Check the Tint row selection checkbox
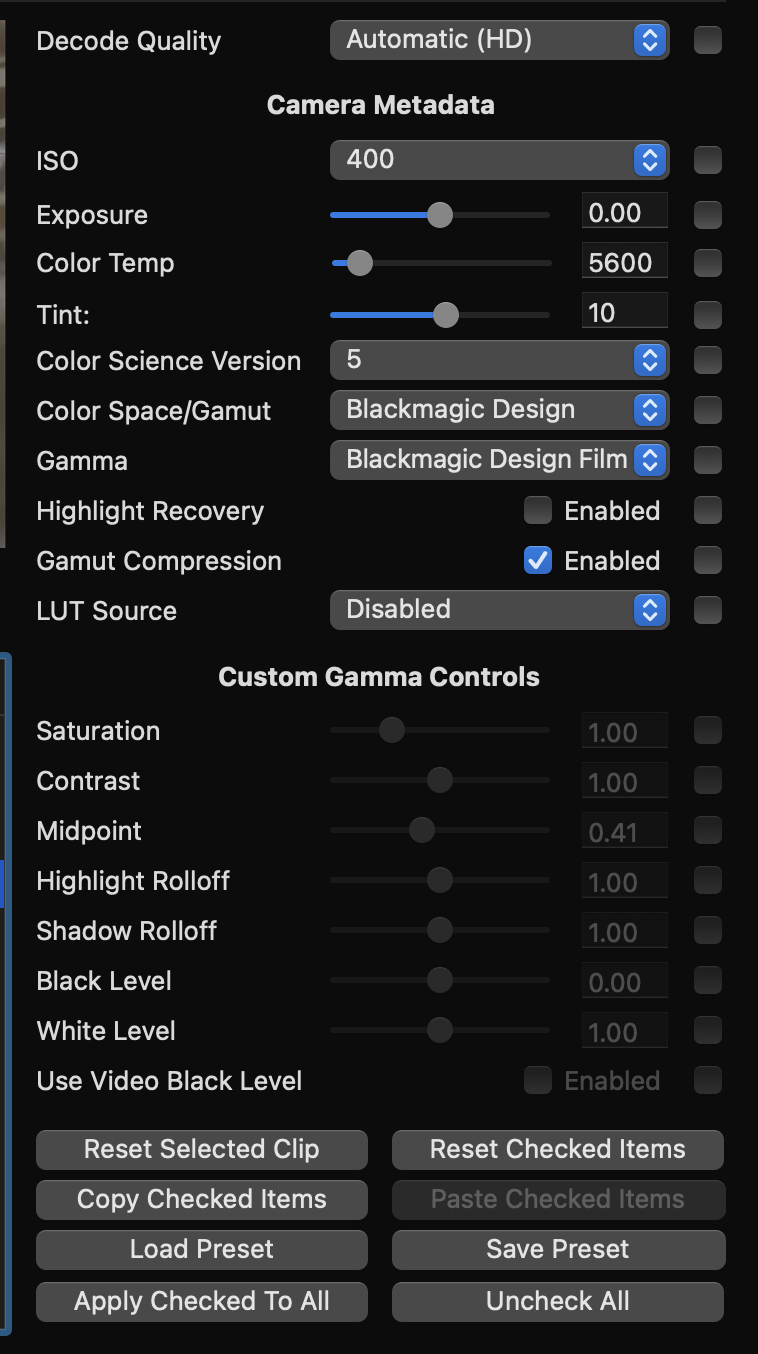 click(708, 314)
